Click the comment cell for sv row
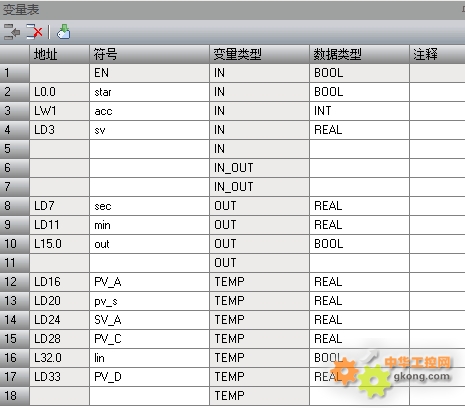465x408 pixels. [437, 130]
